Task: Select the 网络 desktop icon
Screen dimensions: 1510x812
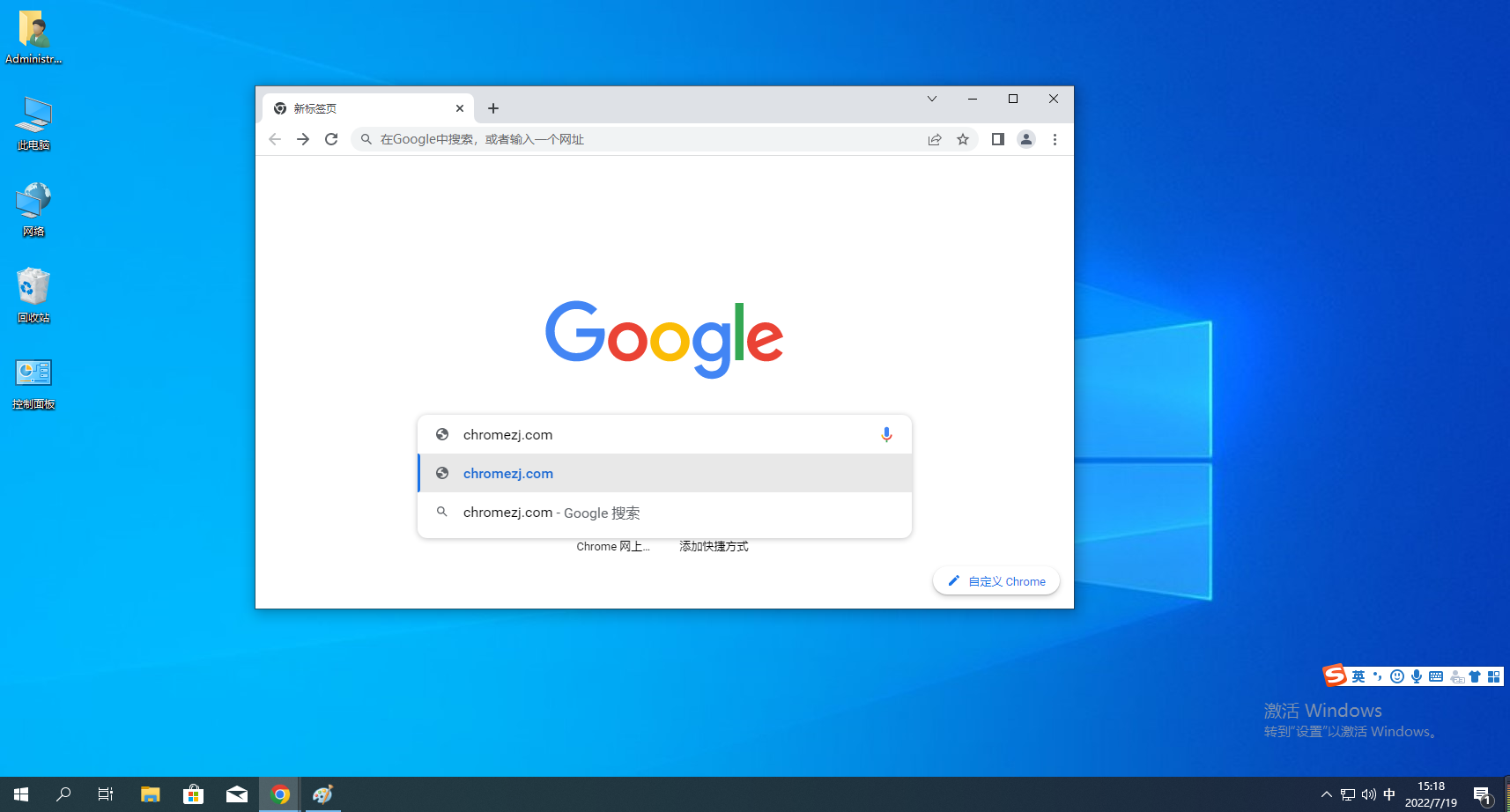Action: (x=33, y=210)
